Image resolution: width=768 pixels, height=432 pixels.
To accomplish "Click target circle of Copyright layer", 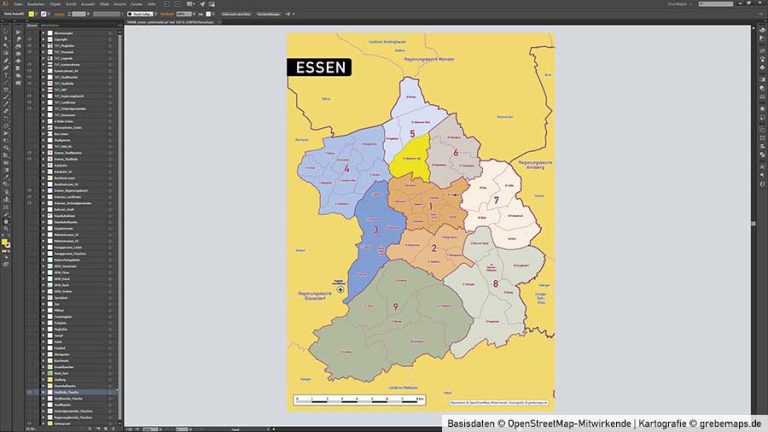I will (110, 39).
